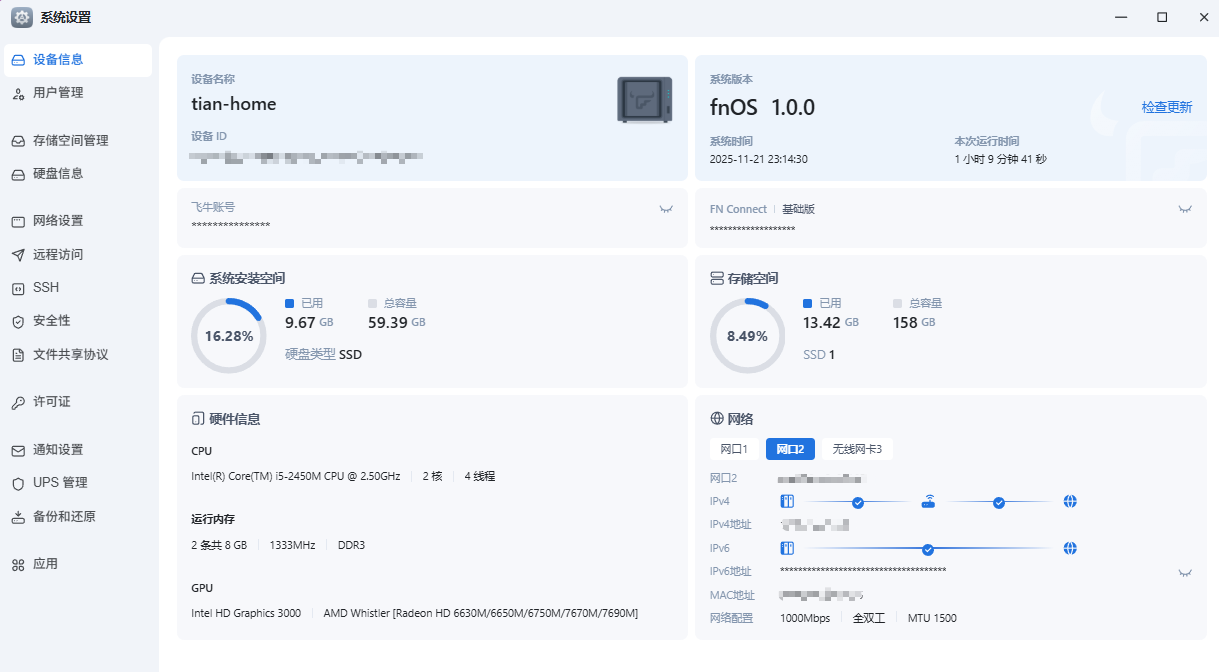The width and height of the screenshot is (1219, 672).
Task: Show the hidden FN Connect ID
Action: point(1185,209)
